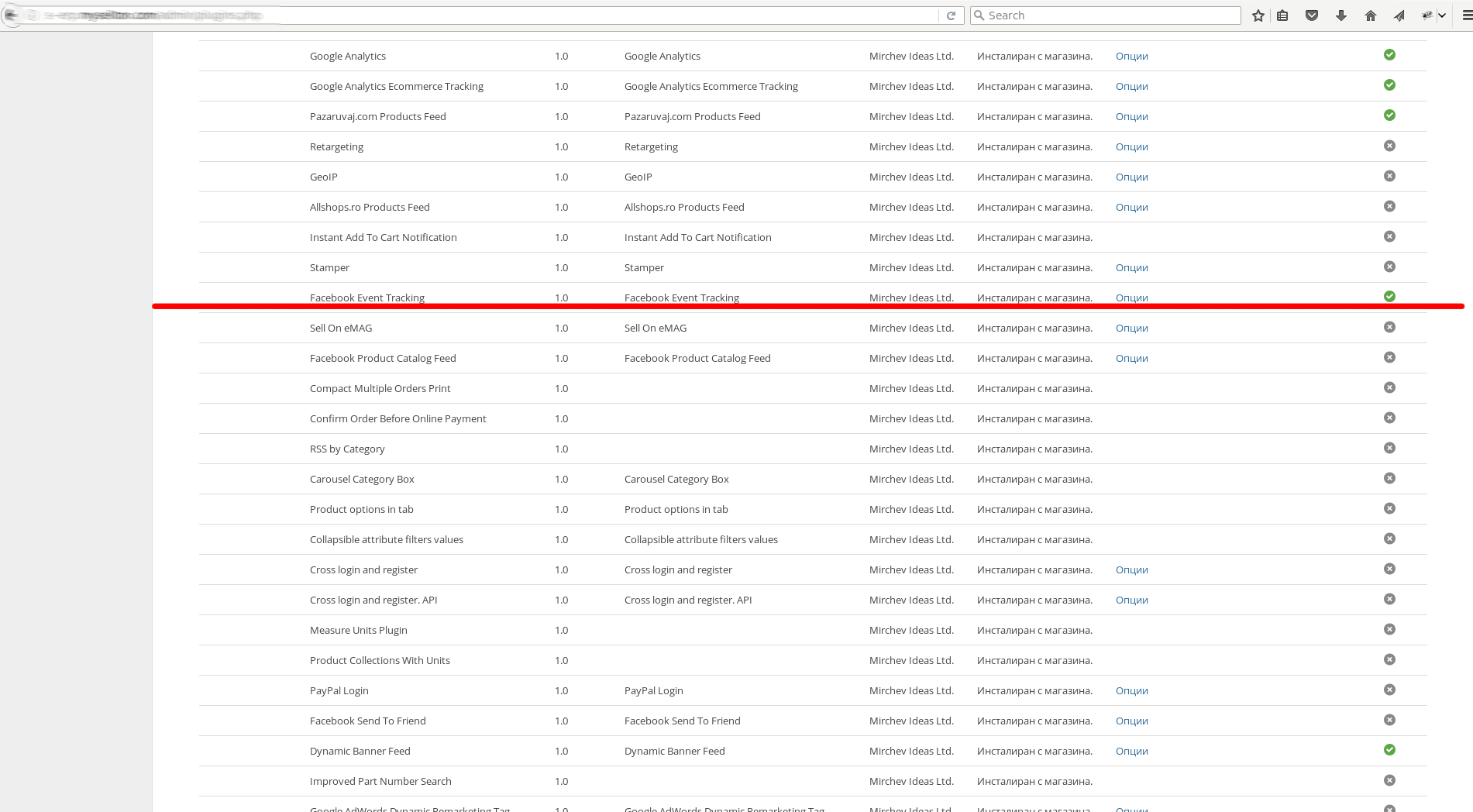Image resolution: width=1473 pixels, height=812 pixels.
Task: Enable the Retargeting plugin status icon
Action: [x=1389, y=146]
